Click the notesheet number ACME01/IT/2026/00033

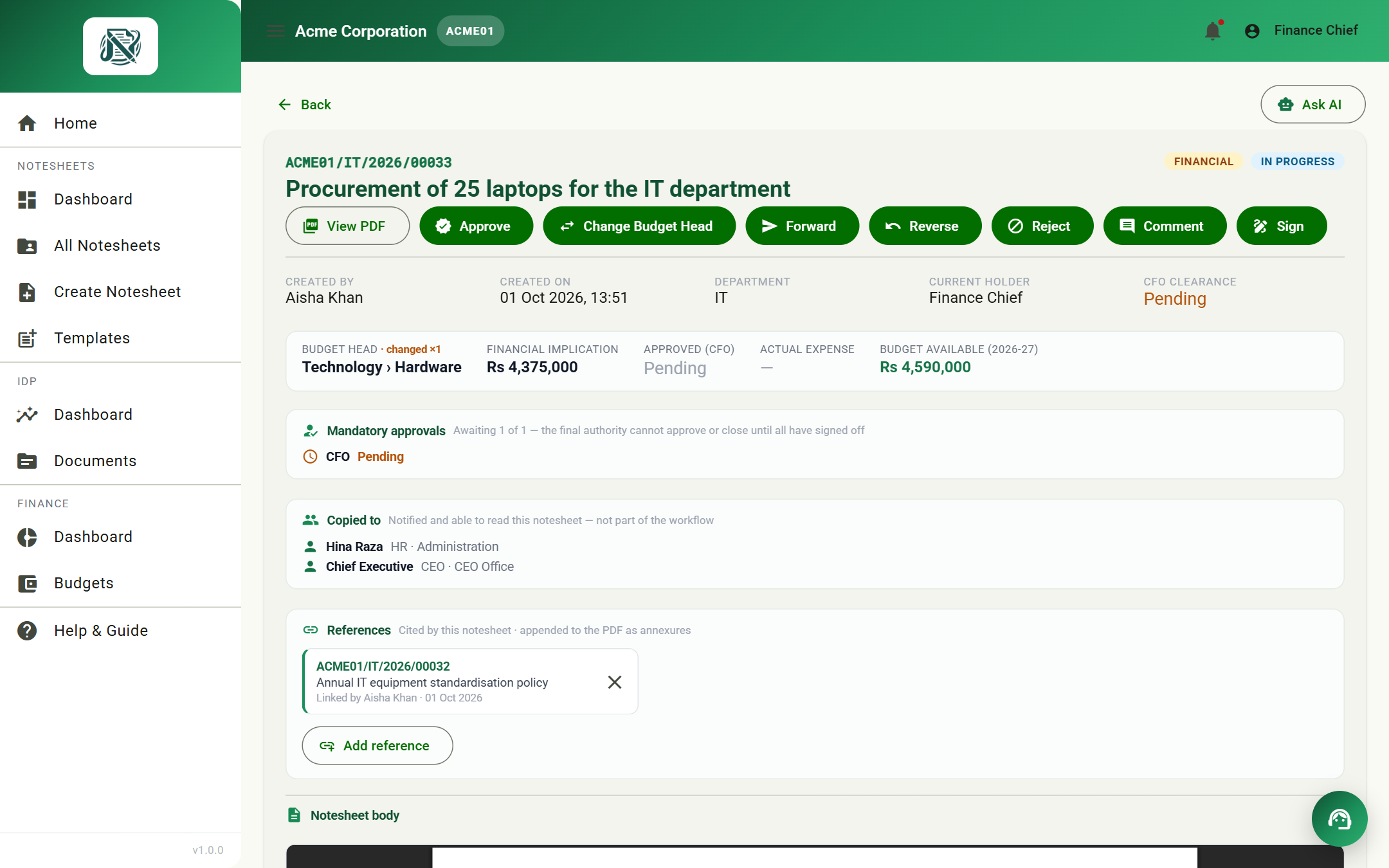tap(368, 162)
